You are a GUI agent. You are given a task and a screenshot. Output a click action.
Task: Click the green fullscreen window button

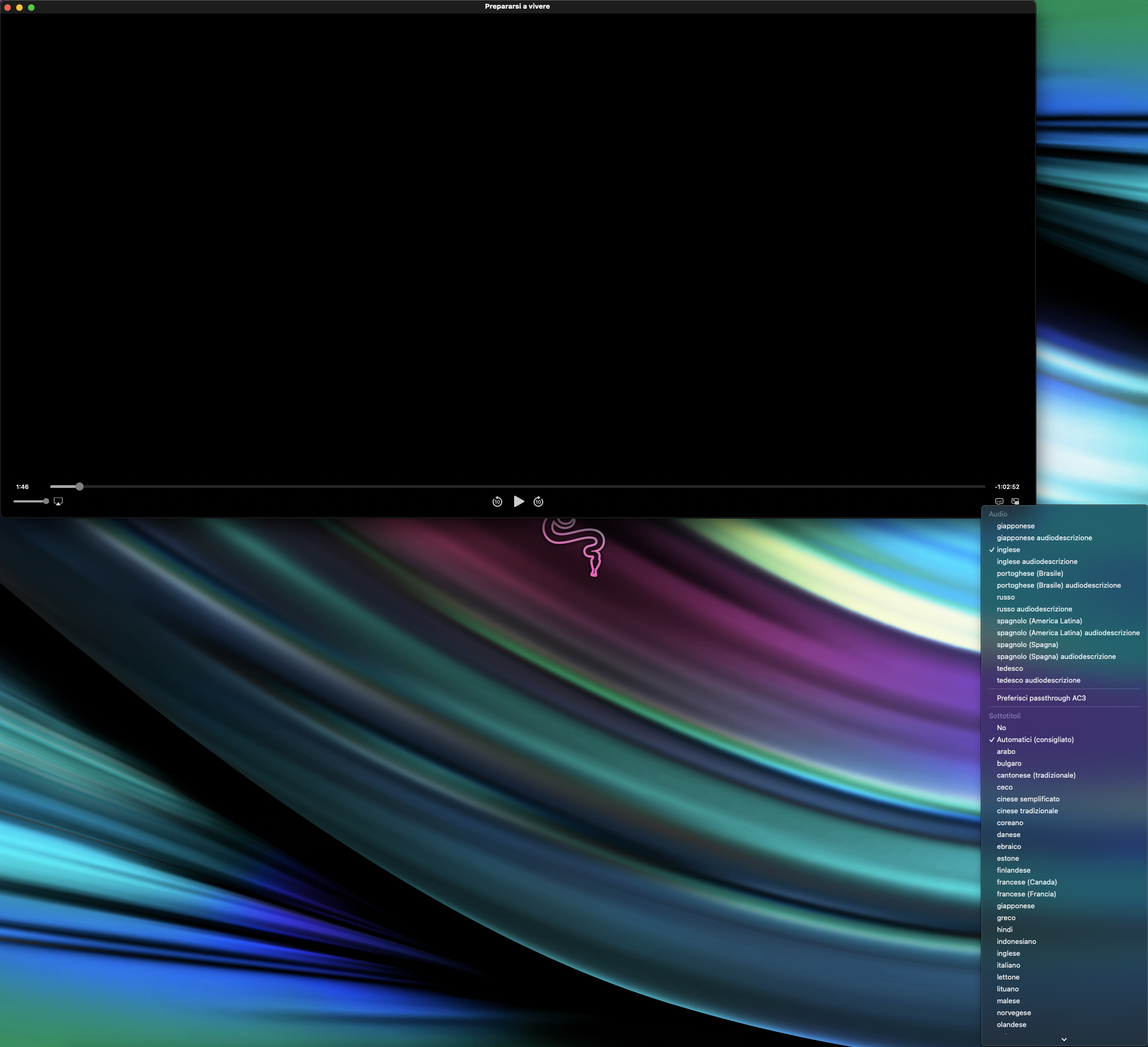coord(31,8)
